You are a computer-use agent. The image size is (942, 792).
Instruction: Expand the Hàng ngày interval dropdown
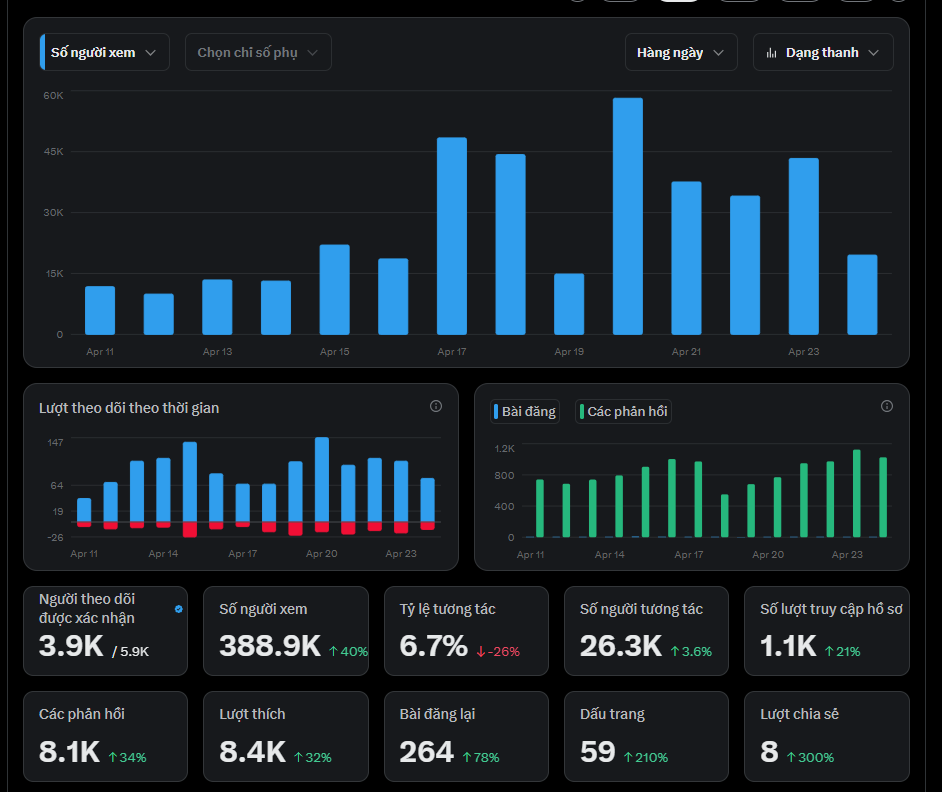click(x=681, y=52)
